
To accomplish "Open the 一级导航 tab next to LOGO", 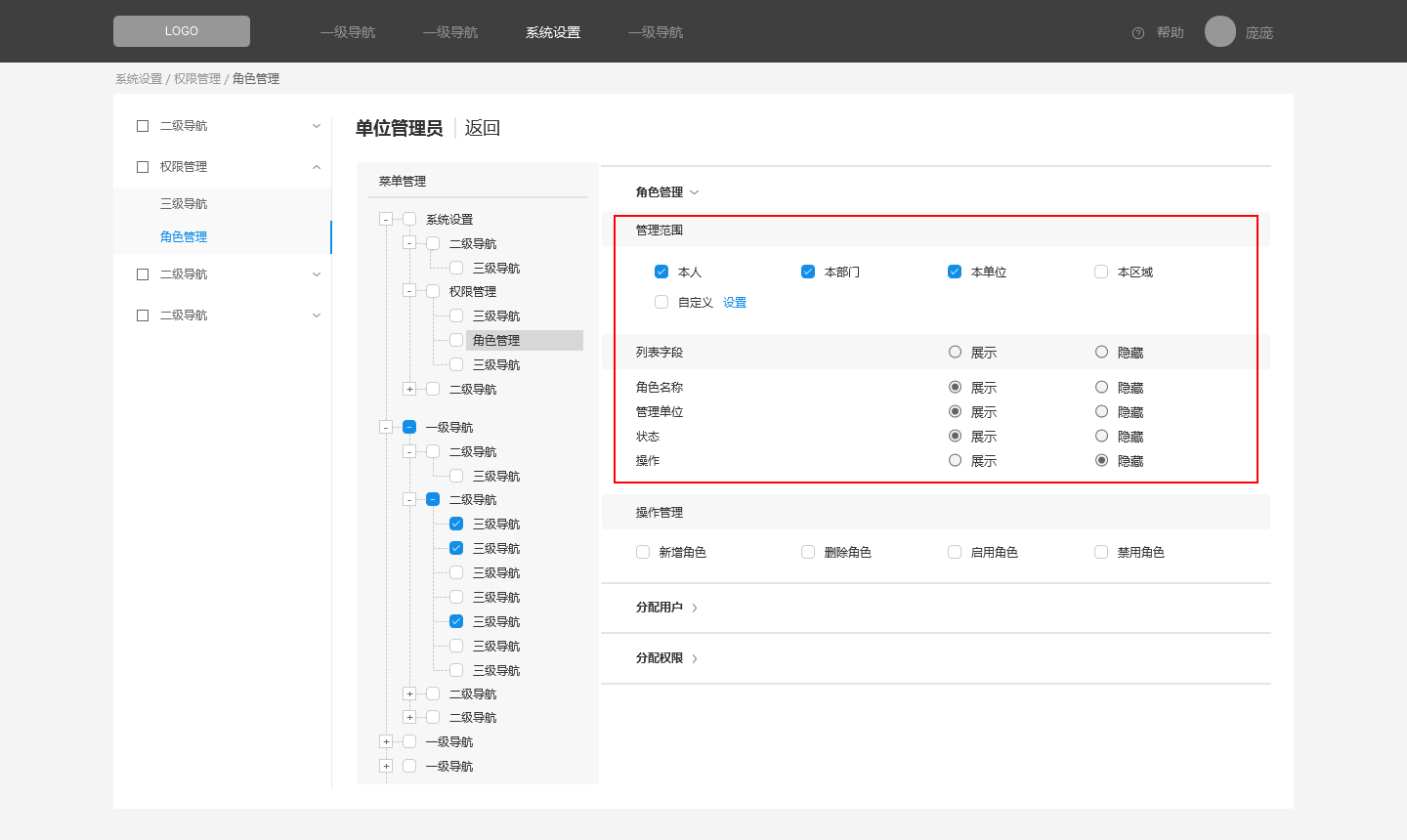I will (348, 32).
